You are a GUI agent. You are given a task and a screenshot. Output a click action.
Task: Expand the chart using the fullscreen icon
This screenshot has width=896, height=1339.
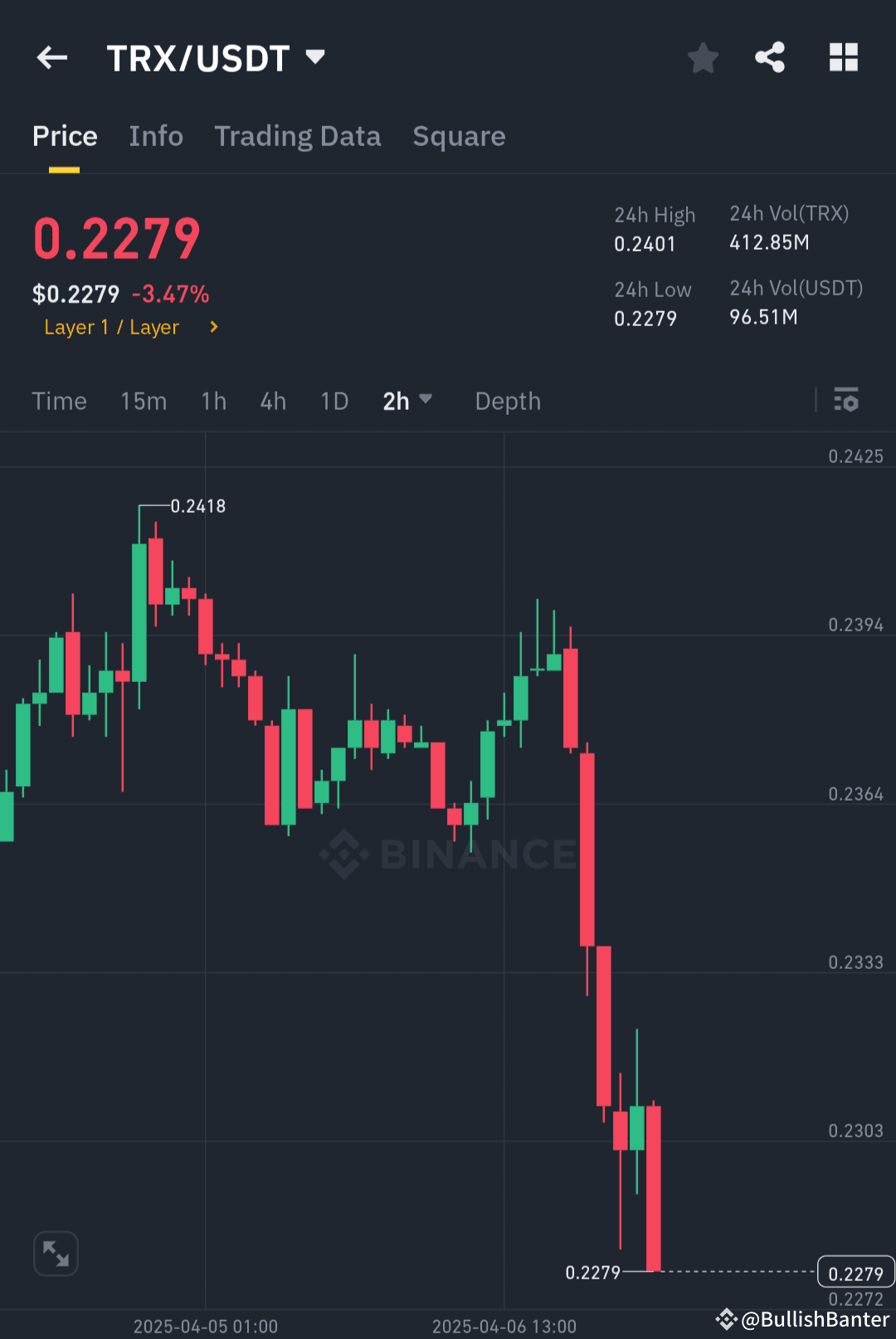(x=55, y=1254)
